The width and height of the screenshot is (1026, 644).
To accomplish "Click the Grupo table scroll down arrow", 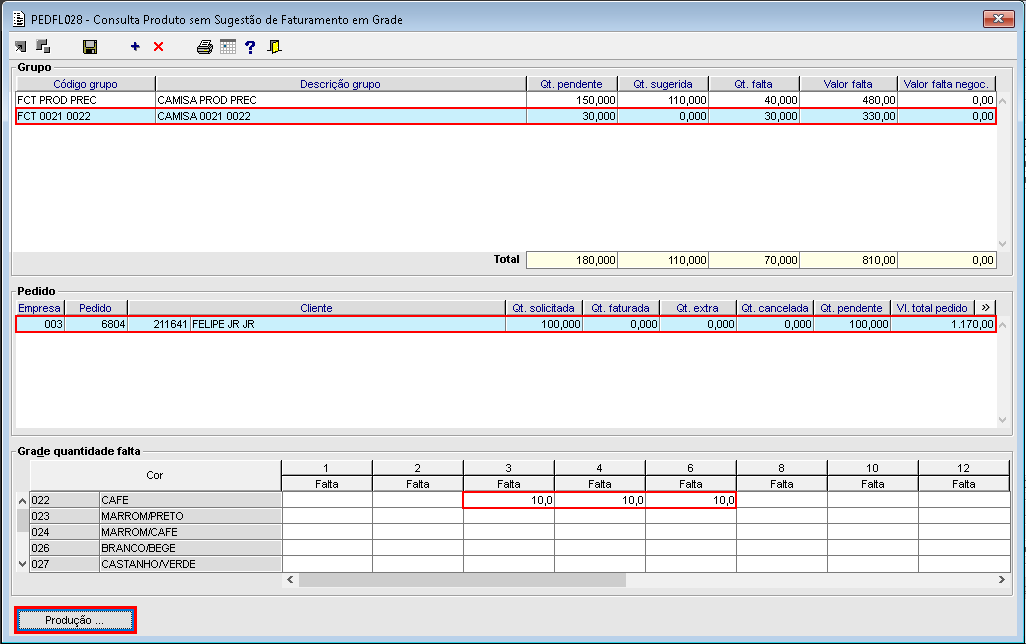I will pyautogui.click(x=1002, y=243).
